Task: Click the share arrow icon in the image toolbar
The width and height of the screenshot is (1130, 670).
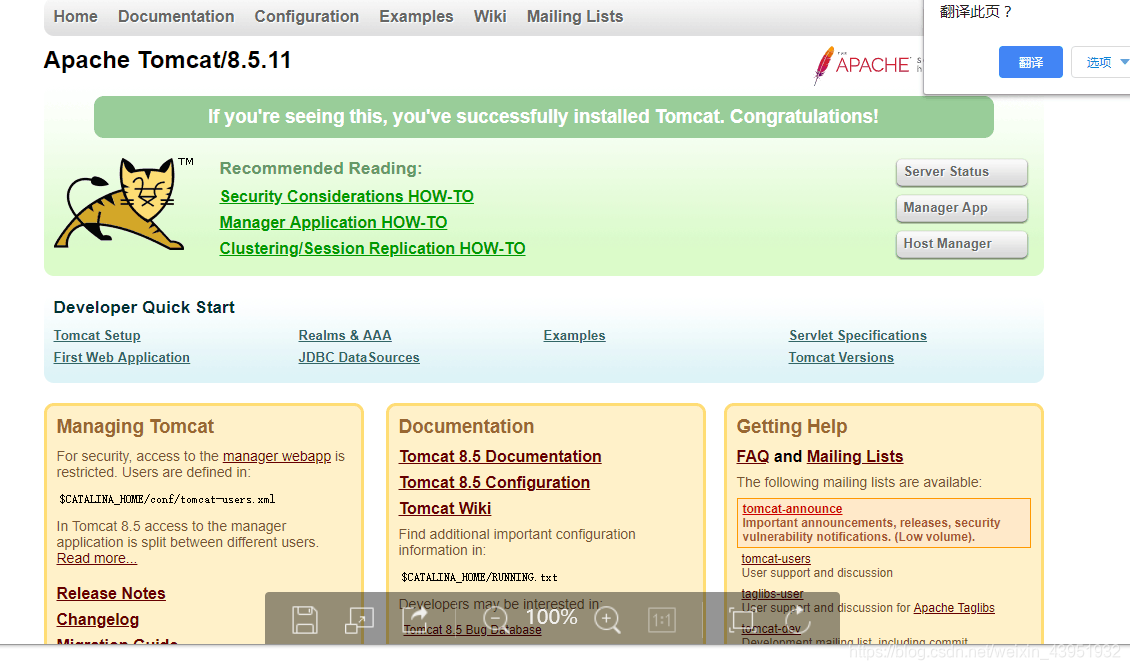Action: 416,618
